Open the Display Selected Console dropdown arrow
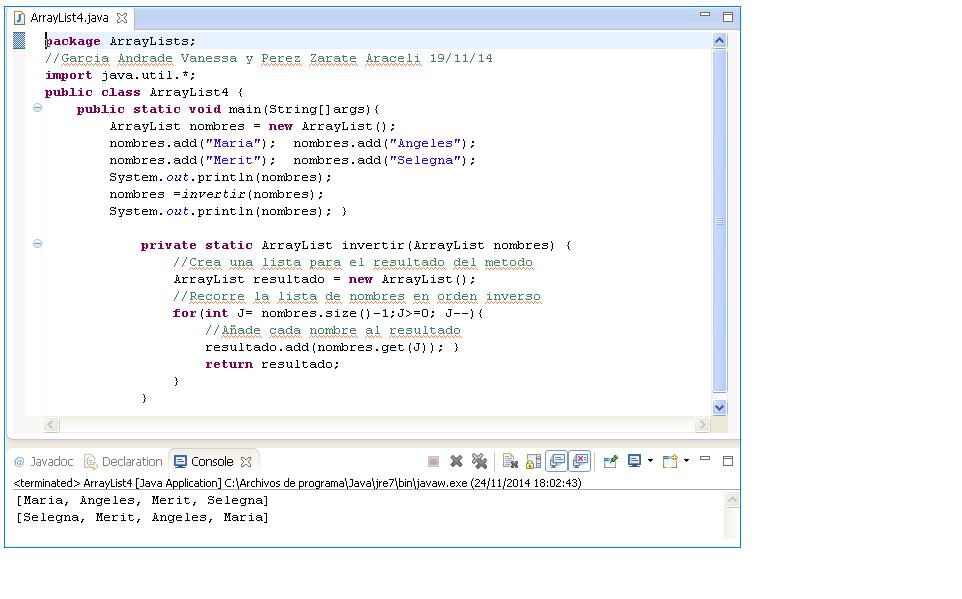This screenshot has height=599, width=962. tap(650, 461)
